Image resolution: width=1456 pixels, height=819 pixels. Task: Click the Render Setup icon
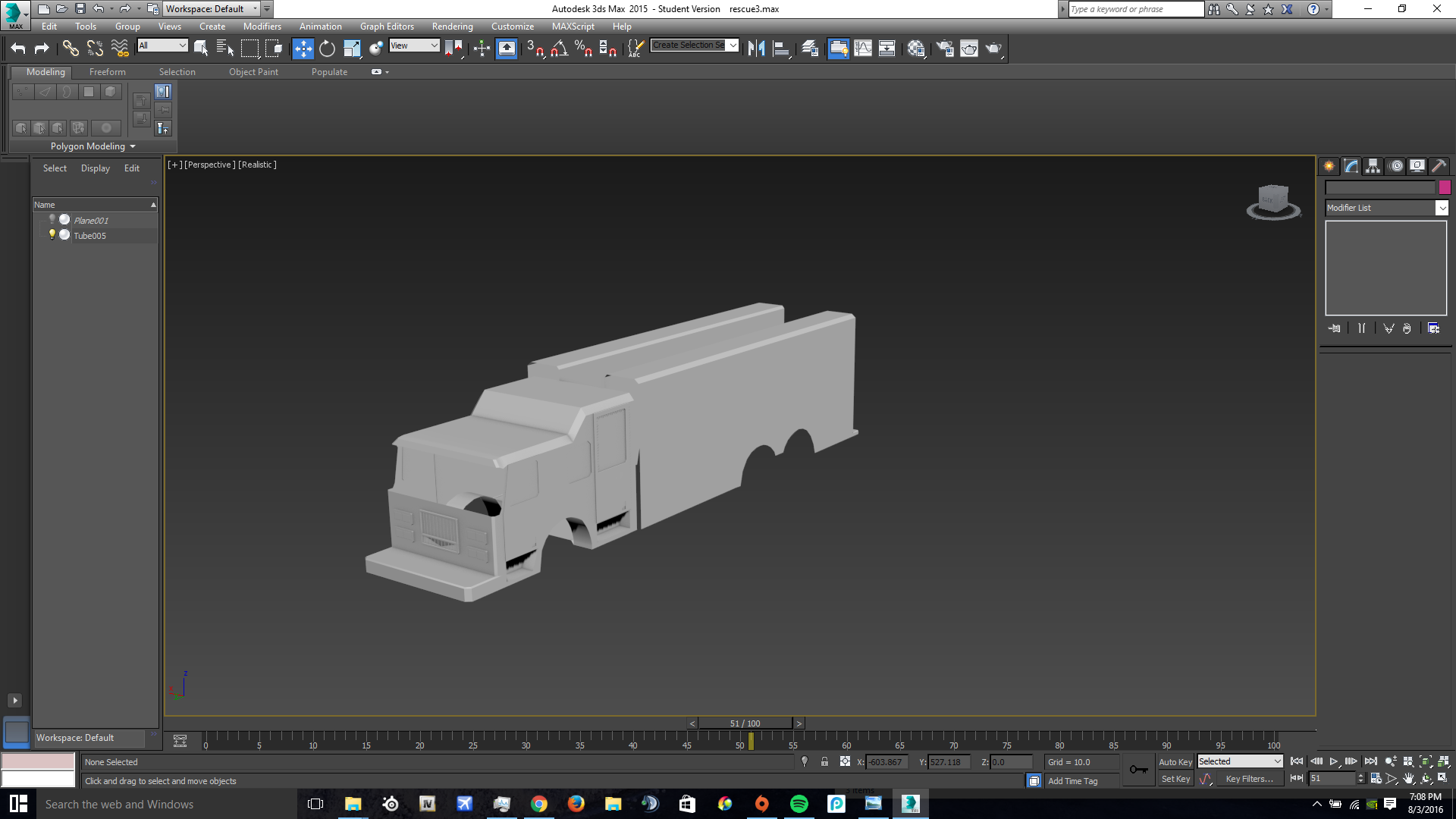(945, 49)
